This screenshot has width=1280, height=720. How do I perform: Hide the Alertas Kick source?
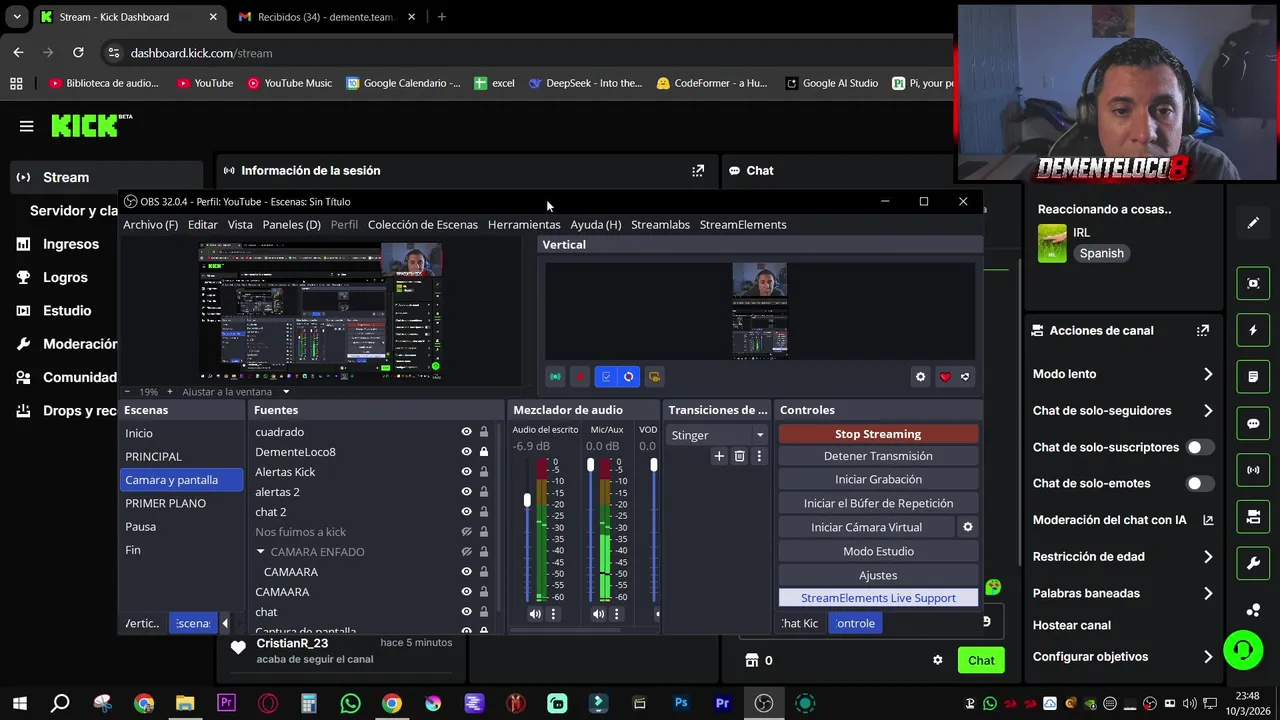(466, 472)
